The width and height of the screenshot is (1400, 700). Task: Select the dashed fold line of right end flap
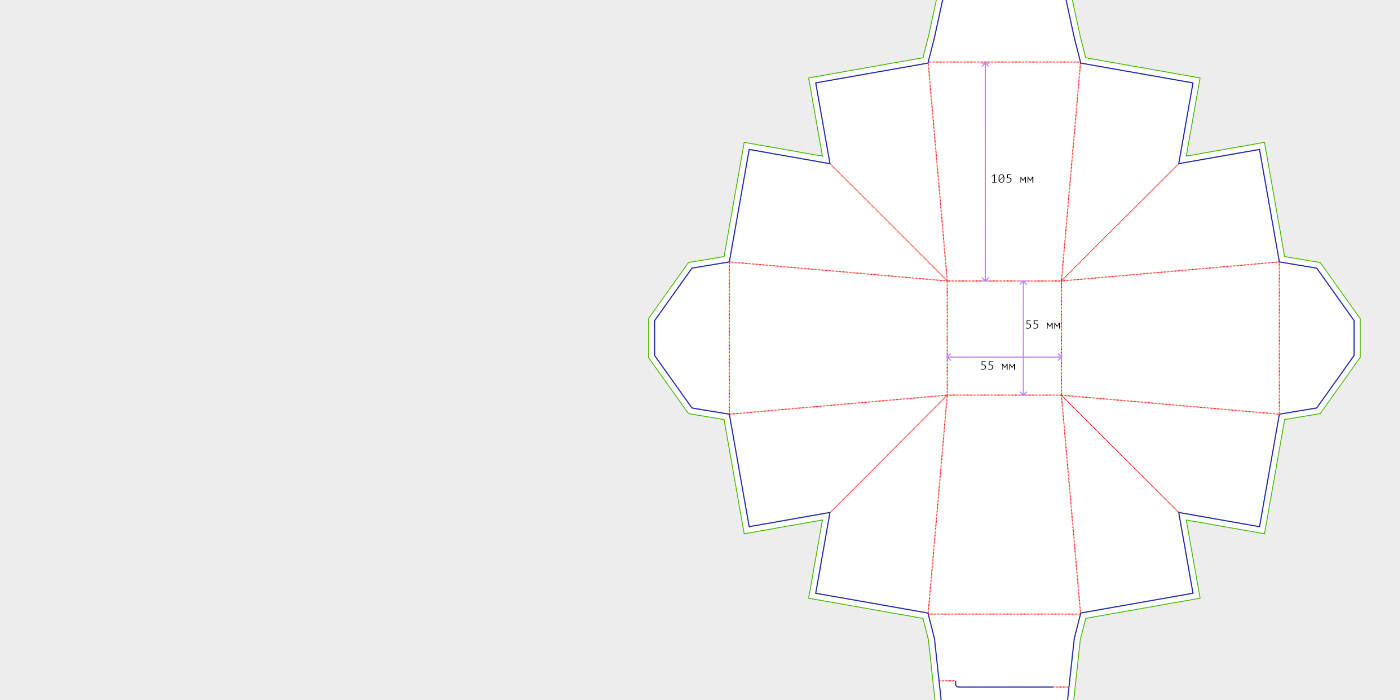pos(1279,338)
